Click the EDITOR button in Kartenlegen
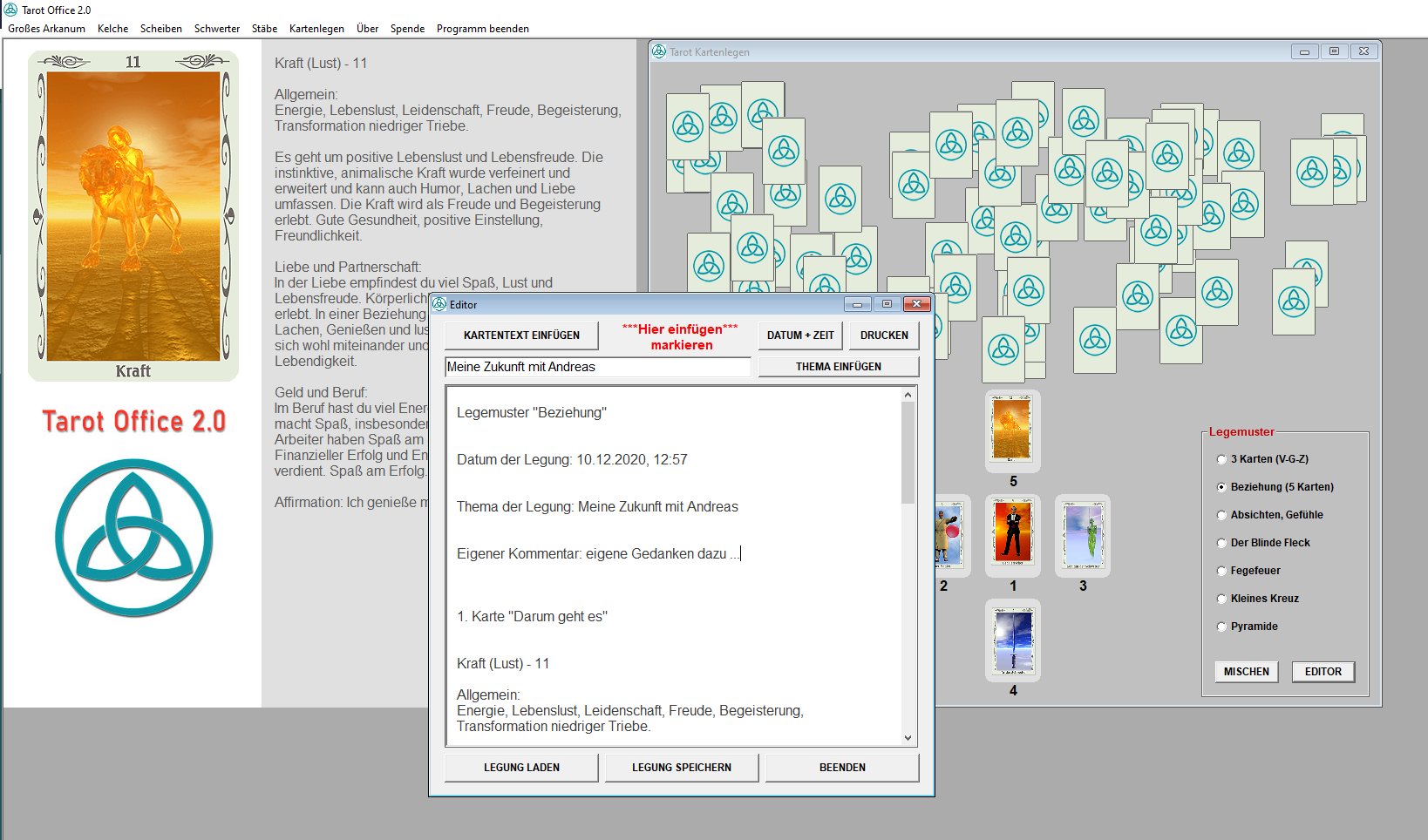Image resolution: width=1428 pixels, height=840 pixels. pyautogui.click(x=1323, y=672)
